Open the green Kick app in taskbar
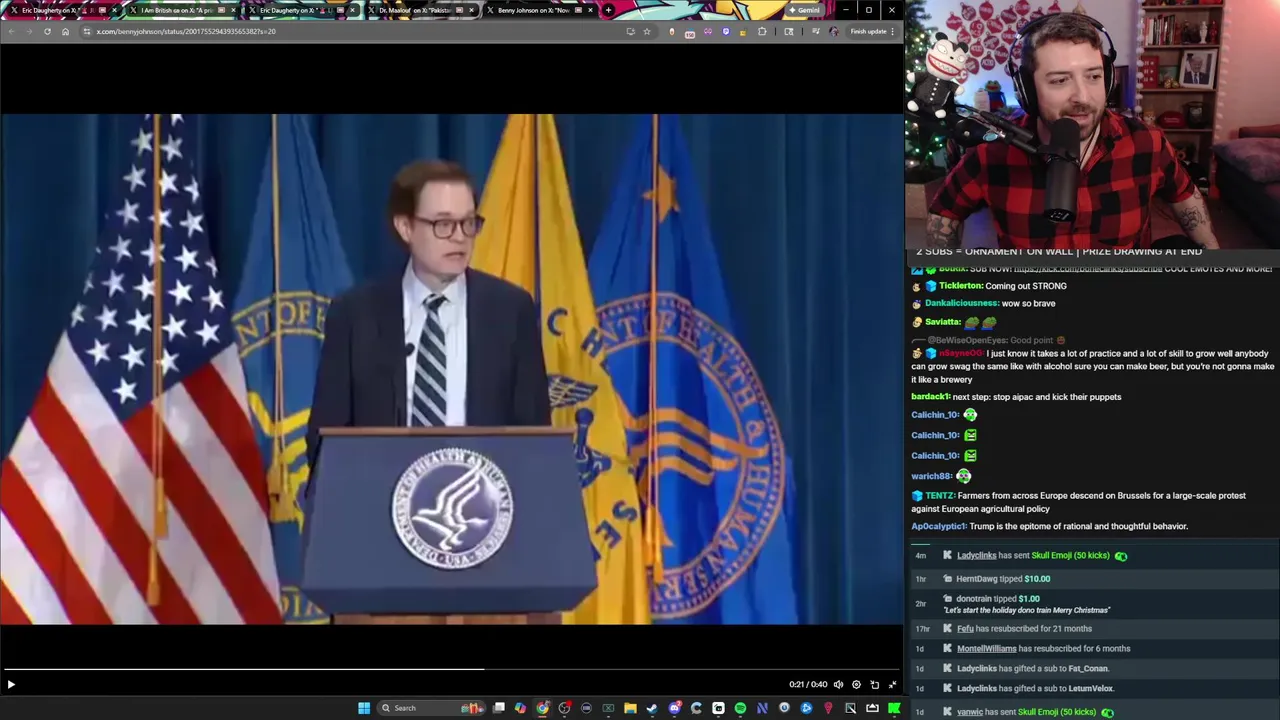The image size is (1280, 720). pyautogui.click(x=894, y=708)
